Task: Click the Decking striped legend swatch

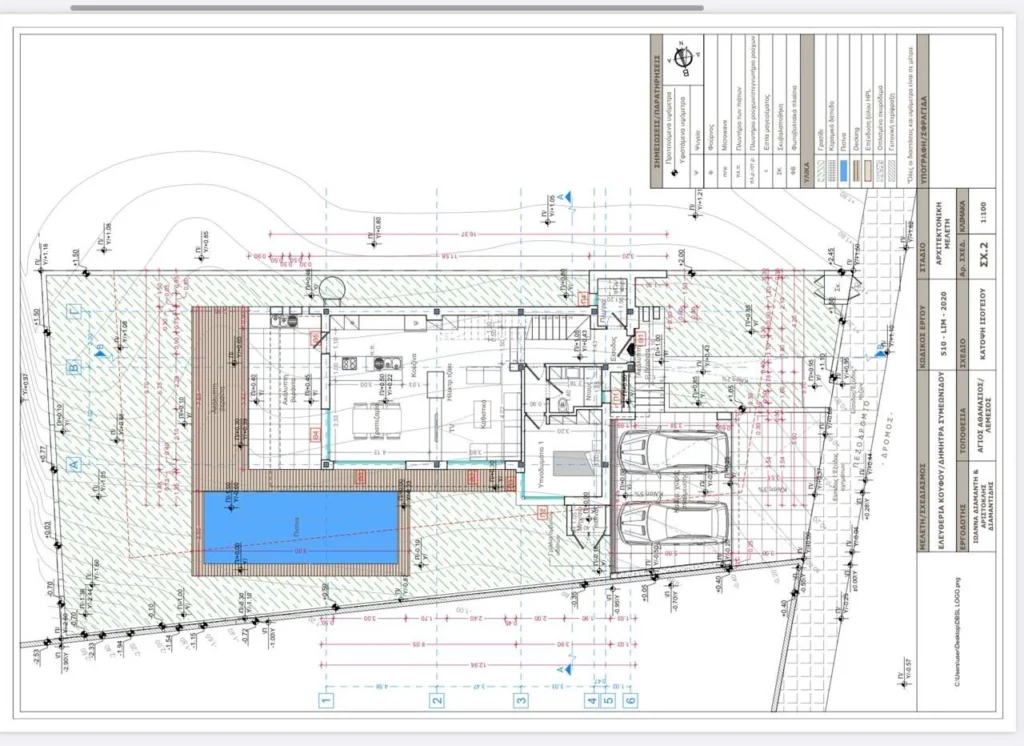Action: tap(857, 169)
